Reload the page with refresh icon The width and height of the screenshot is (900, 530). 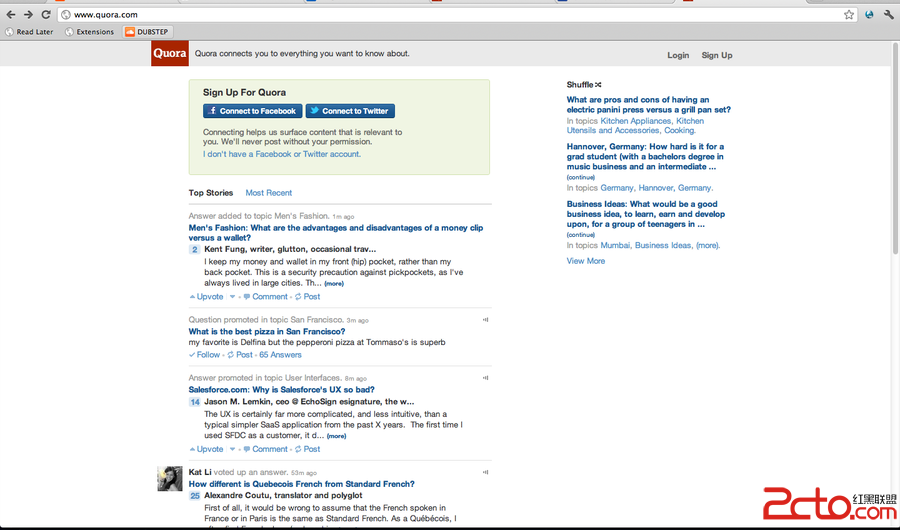pos(46,15)
